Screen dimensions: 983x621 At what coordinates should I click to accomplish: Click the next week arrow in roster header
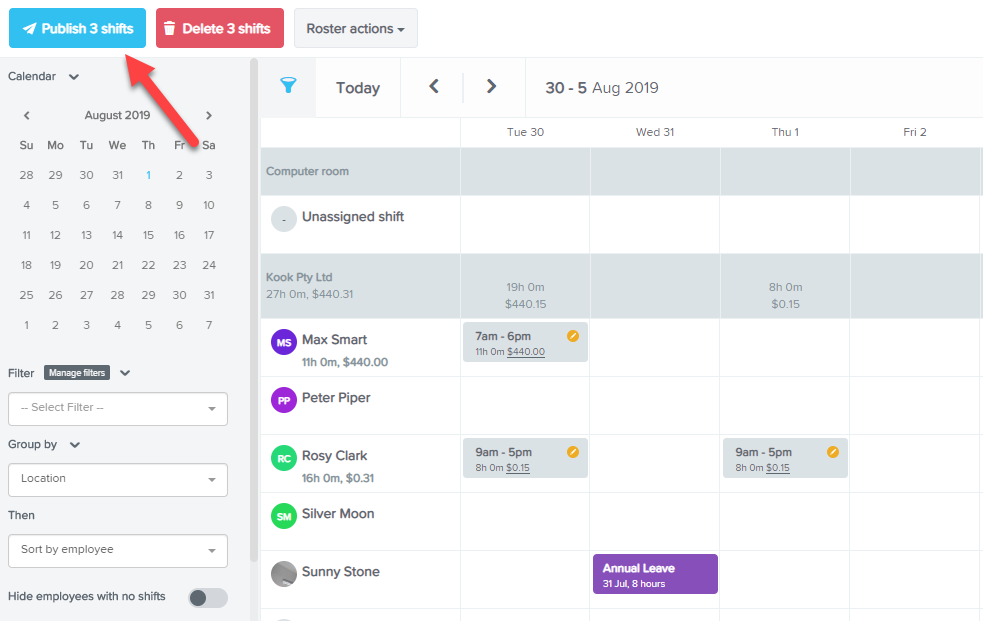pos(492,87)
